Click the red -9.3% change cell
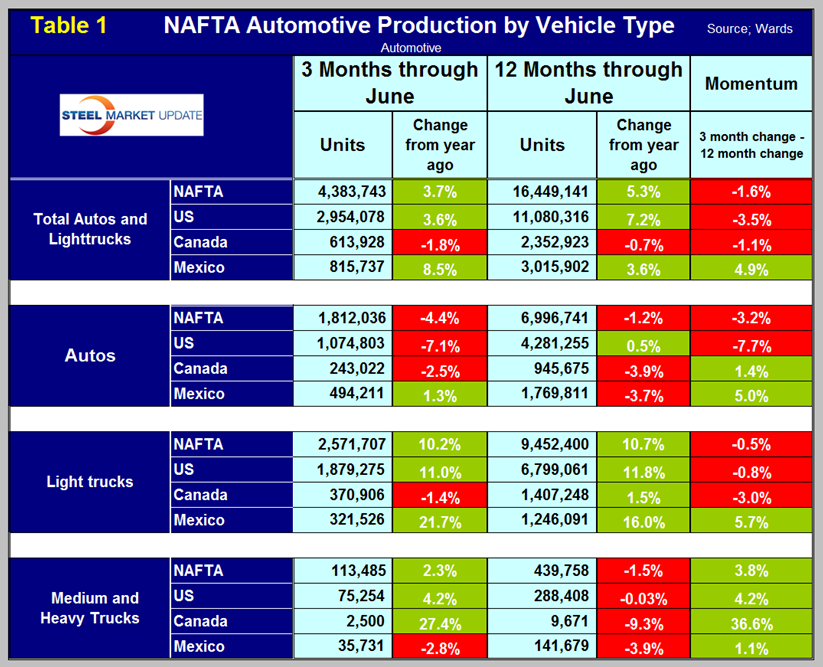 (x=643, y=621)
